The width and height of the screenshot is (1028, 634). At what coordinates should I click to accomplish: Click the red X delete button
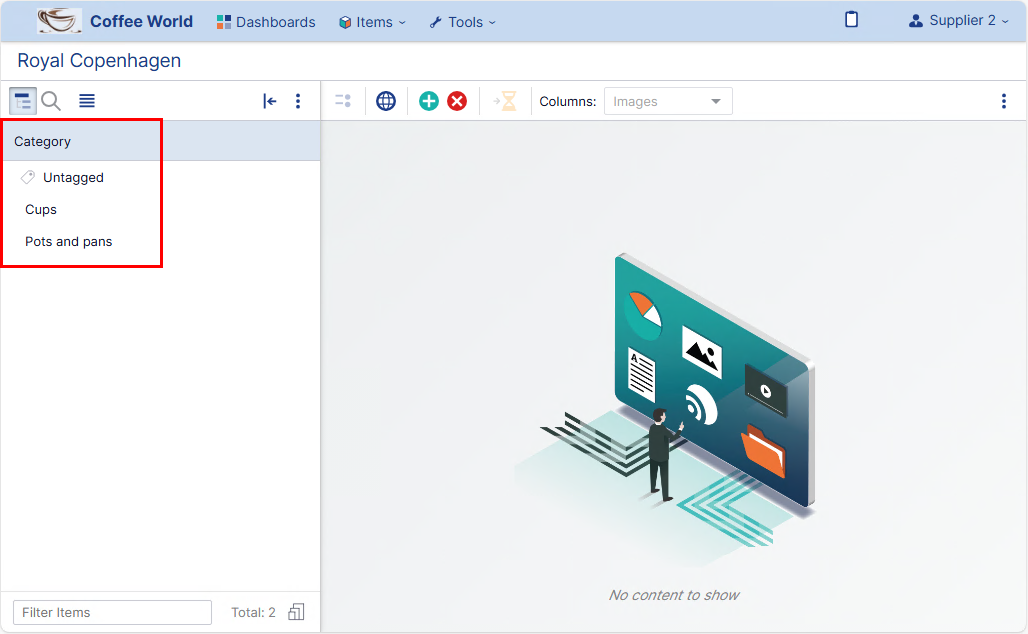pyautogui.click(x=457, y=101)
